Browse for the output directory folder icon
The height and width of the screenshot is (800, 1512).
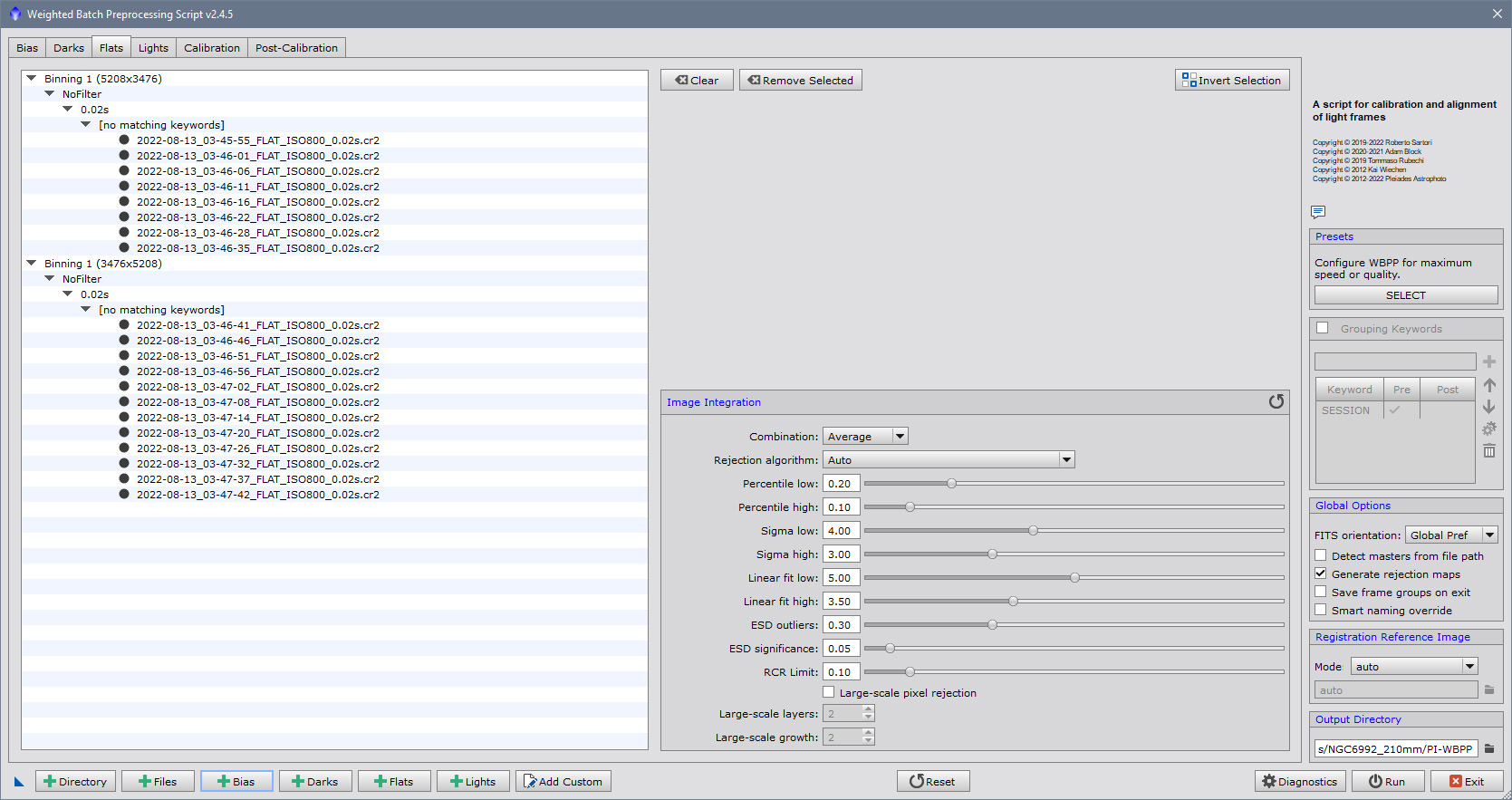coord(1489,748)
